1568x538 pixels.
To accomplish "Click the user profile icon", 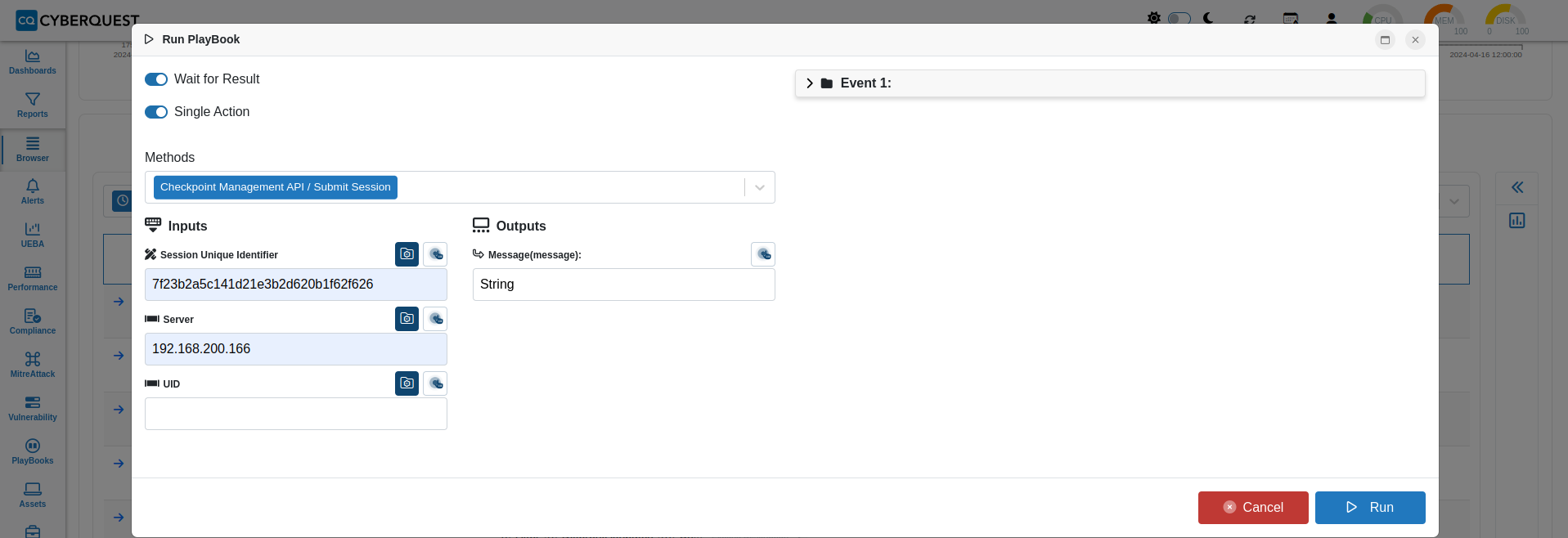I will point(1332,18).
